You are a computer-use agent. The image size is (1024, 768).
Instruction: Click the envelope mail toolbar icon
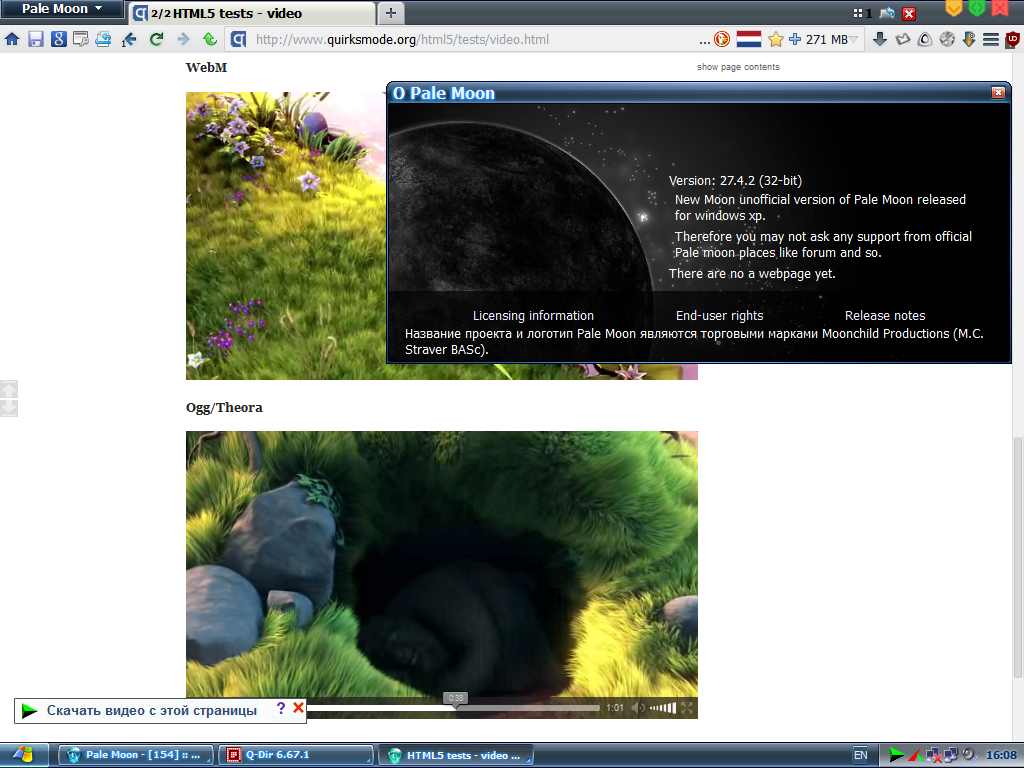pos(903,39)
